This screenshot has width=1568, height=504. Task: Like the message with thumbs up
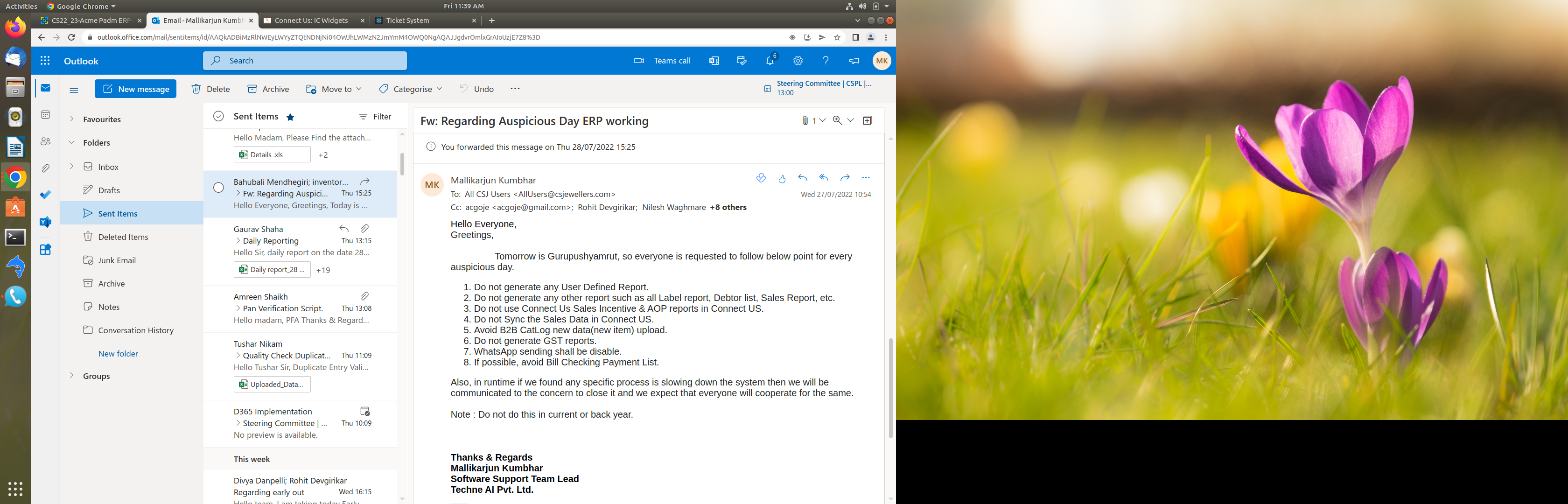[782, 178]
